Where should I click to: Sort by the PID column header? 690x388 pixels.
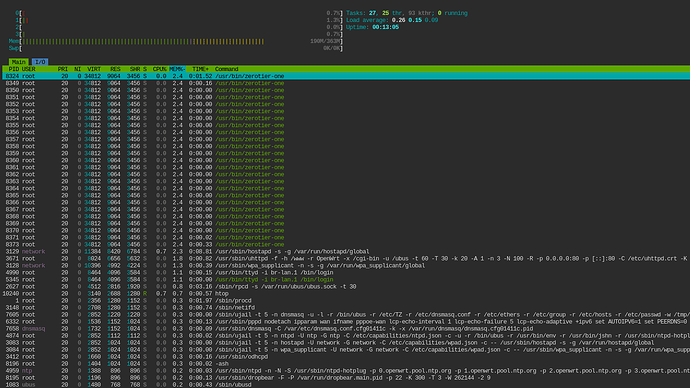coord(14,69)
